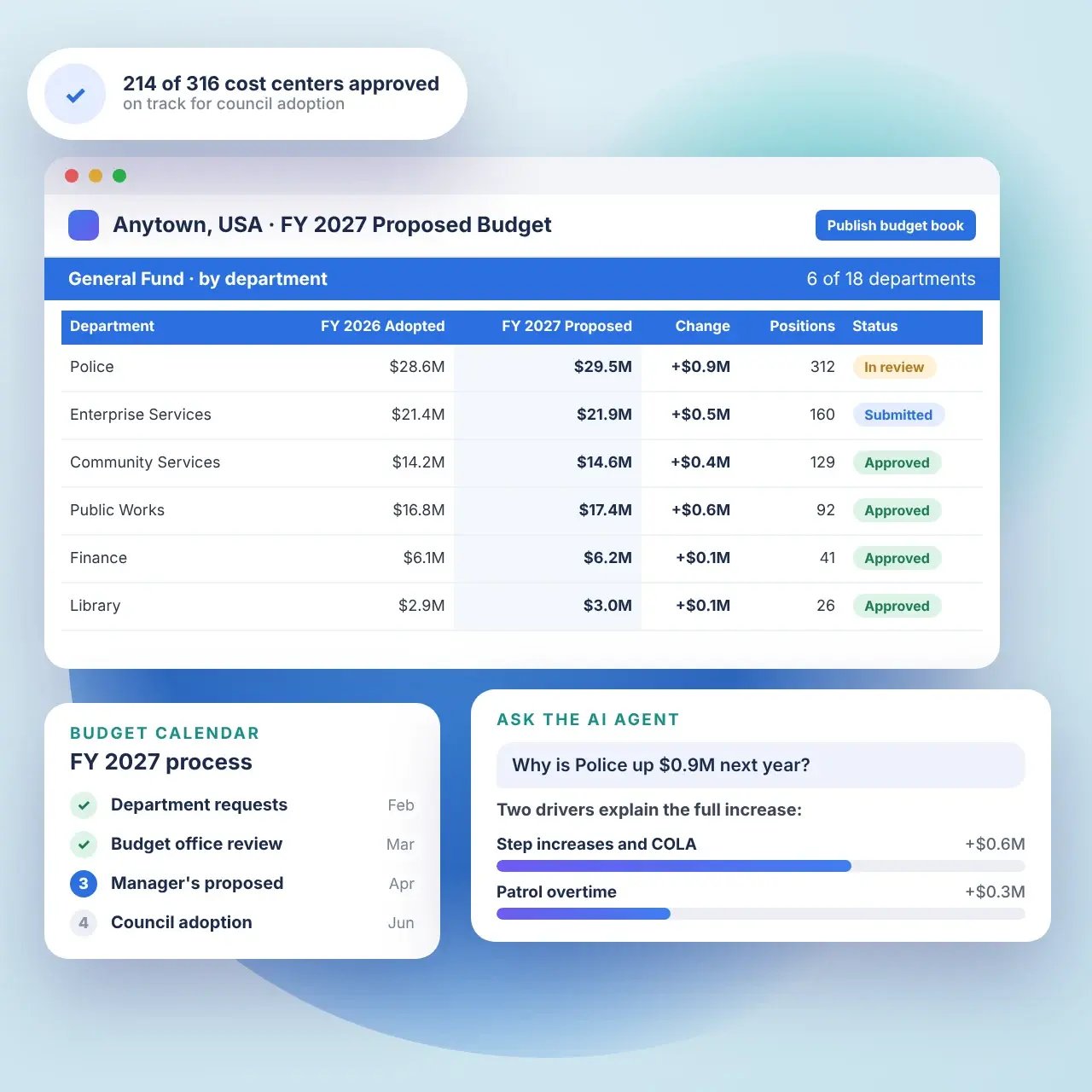Open Enterprise Services Submitted status badge
1092x1092 pixels.
coord(898,415)
